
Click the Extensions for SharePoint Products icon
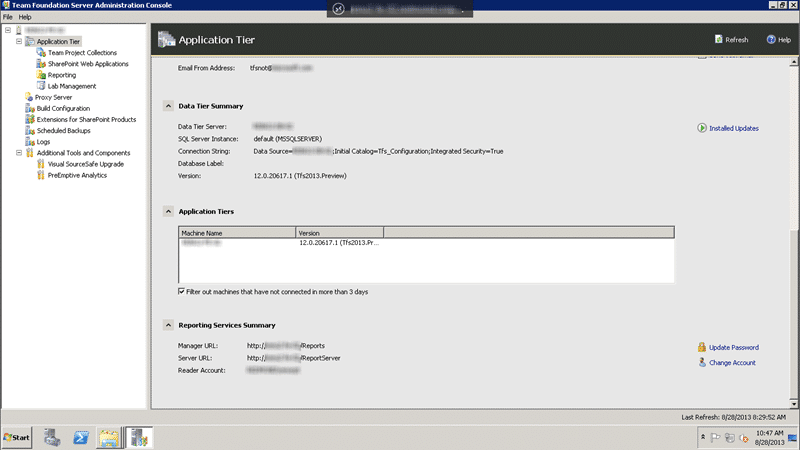[x=30, y=119]
